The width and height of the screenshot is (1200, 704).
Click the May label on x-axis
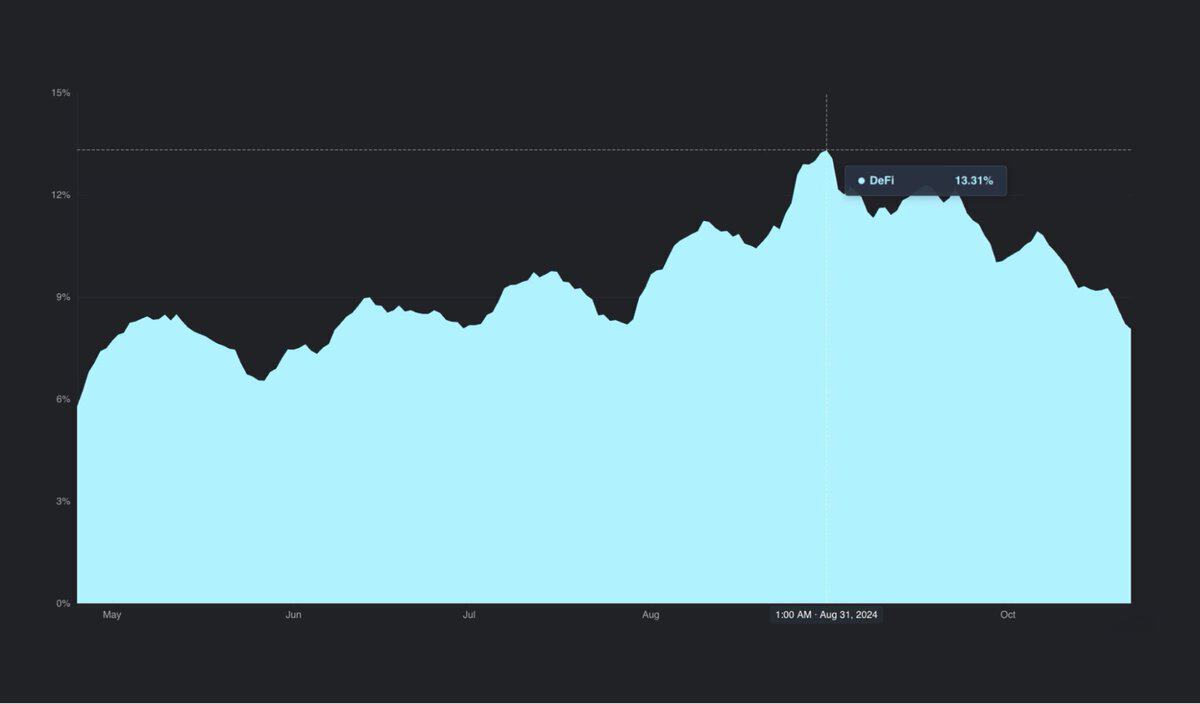coord(112,615)
